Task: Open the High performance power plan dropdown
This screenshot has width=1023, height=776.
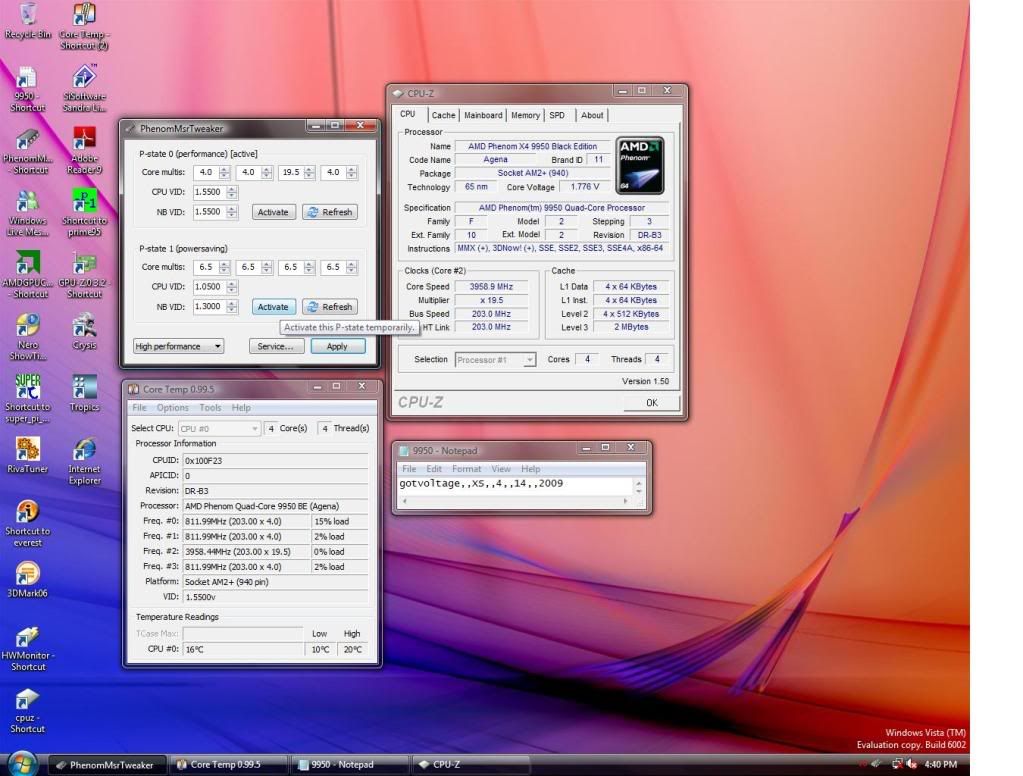Action: pos(178,346)
